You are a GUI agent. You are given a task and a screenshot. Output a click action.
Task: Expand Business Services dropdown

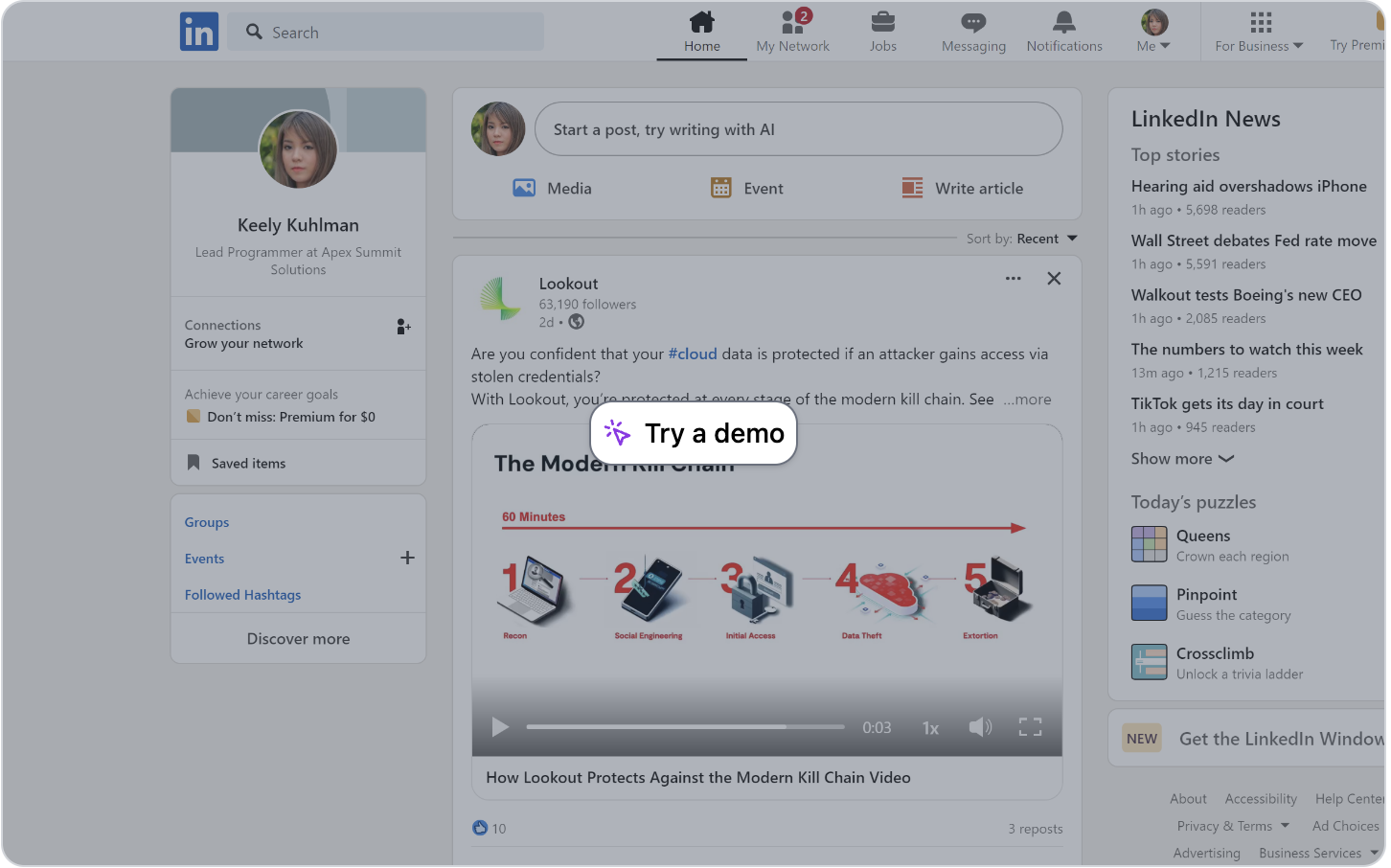[1318, 853]
